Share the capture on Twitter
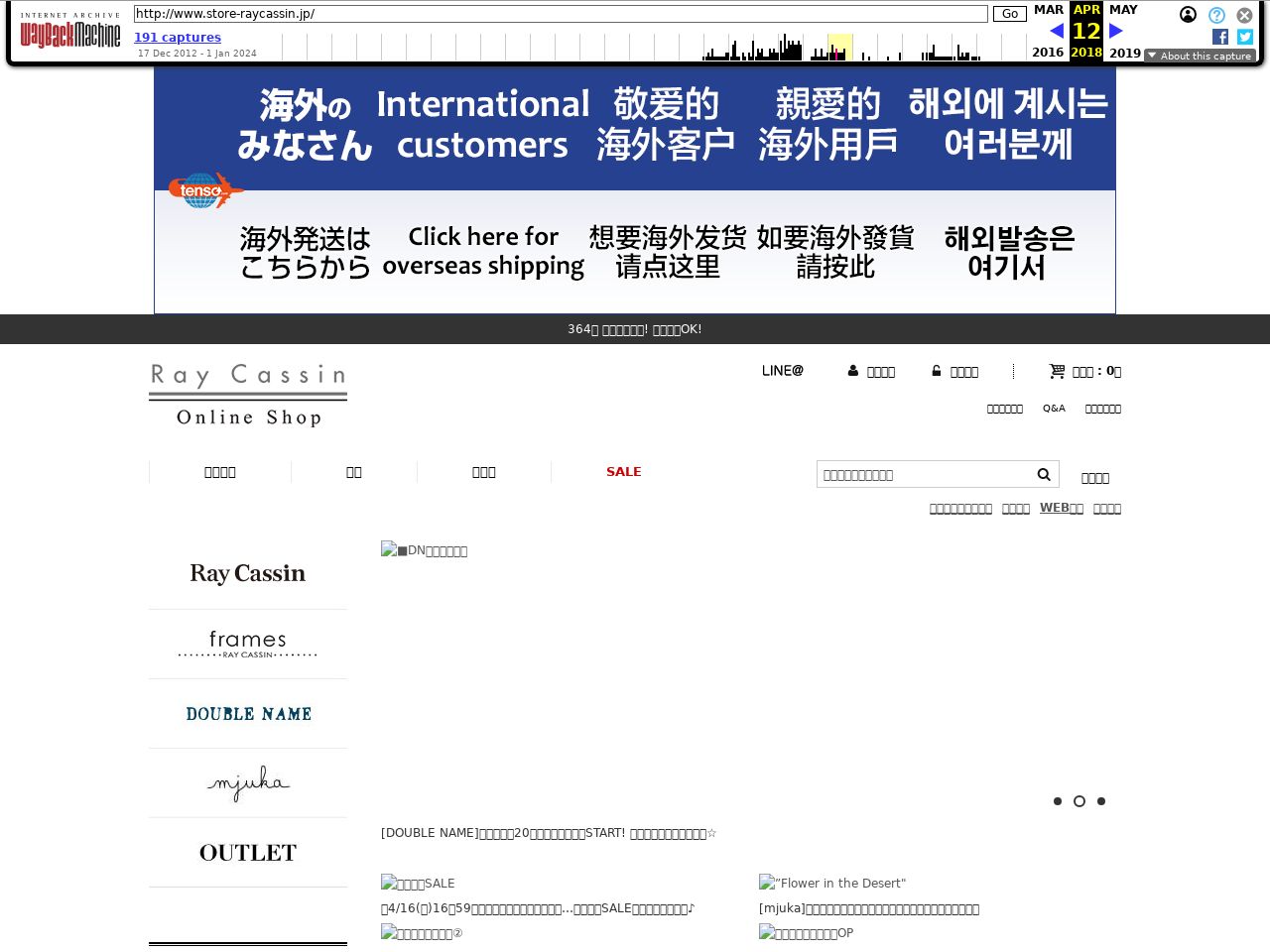Viewport: 1270px width, 952px height. pyautogui.click(x=1245, y=37)
